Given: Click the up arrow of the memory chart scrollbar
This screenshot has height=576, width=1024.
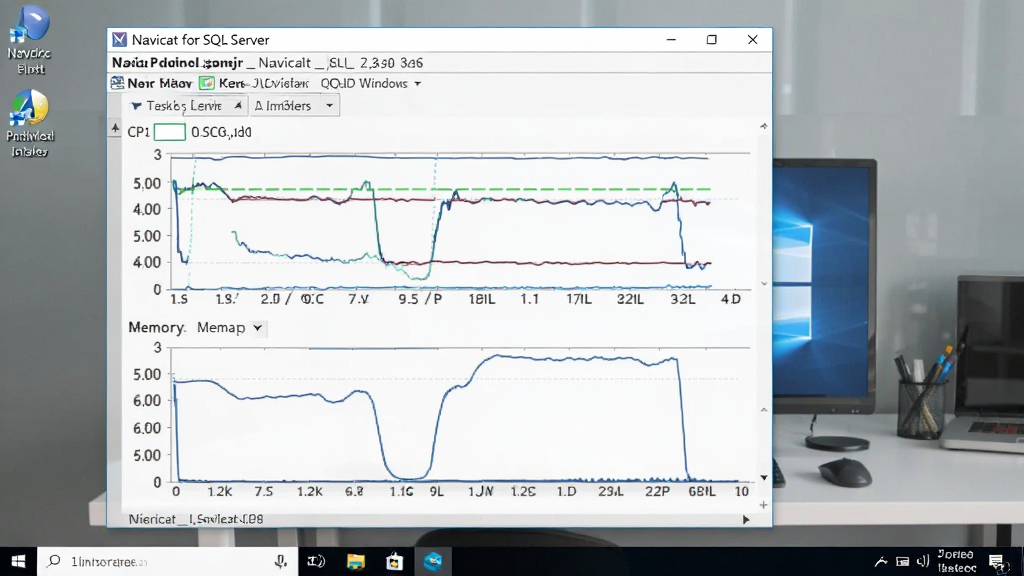Looking at the screenshot, I should point(764,410).
